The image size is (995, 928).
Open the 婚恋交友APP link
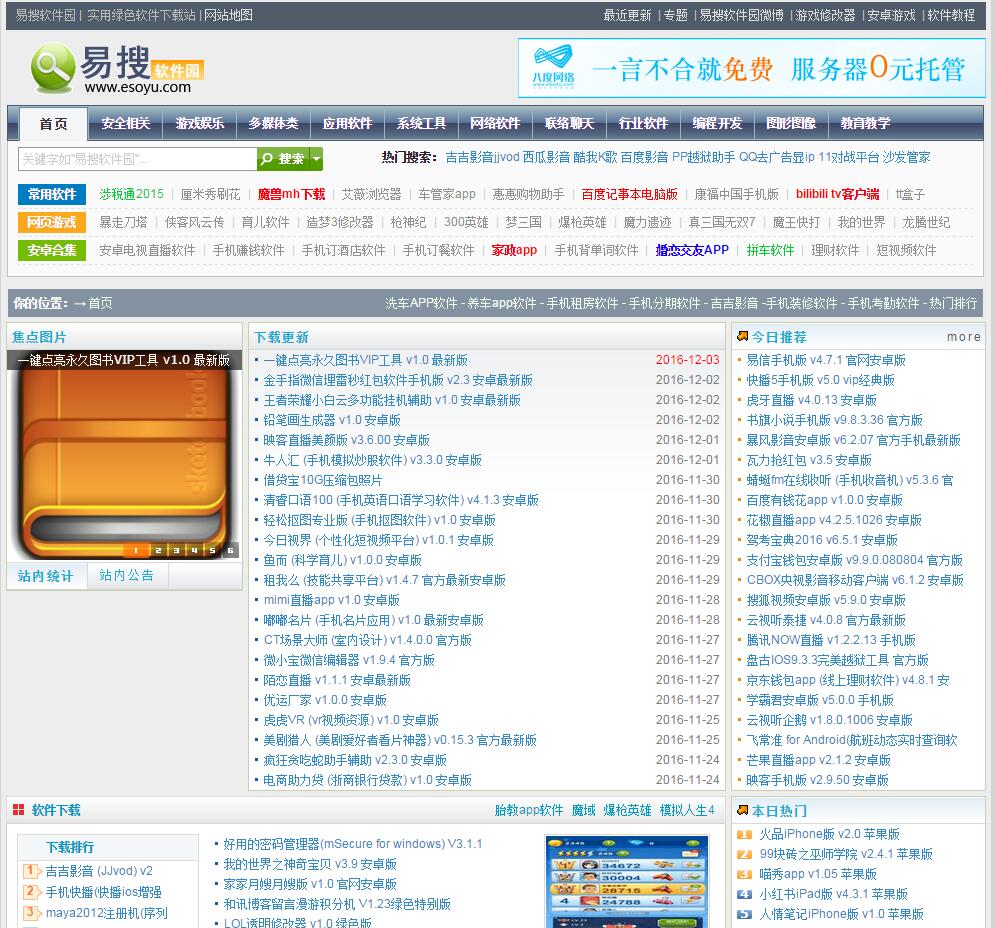pyautogui.click(x=692, y=250)
